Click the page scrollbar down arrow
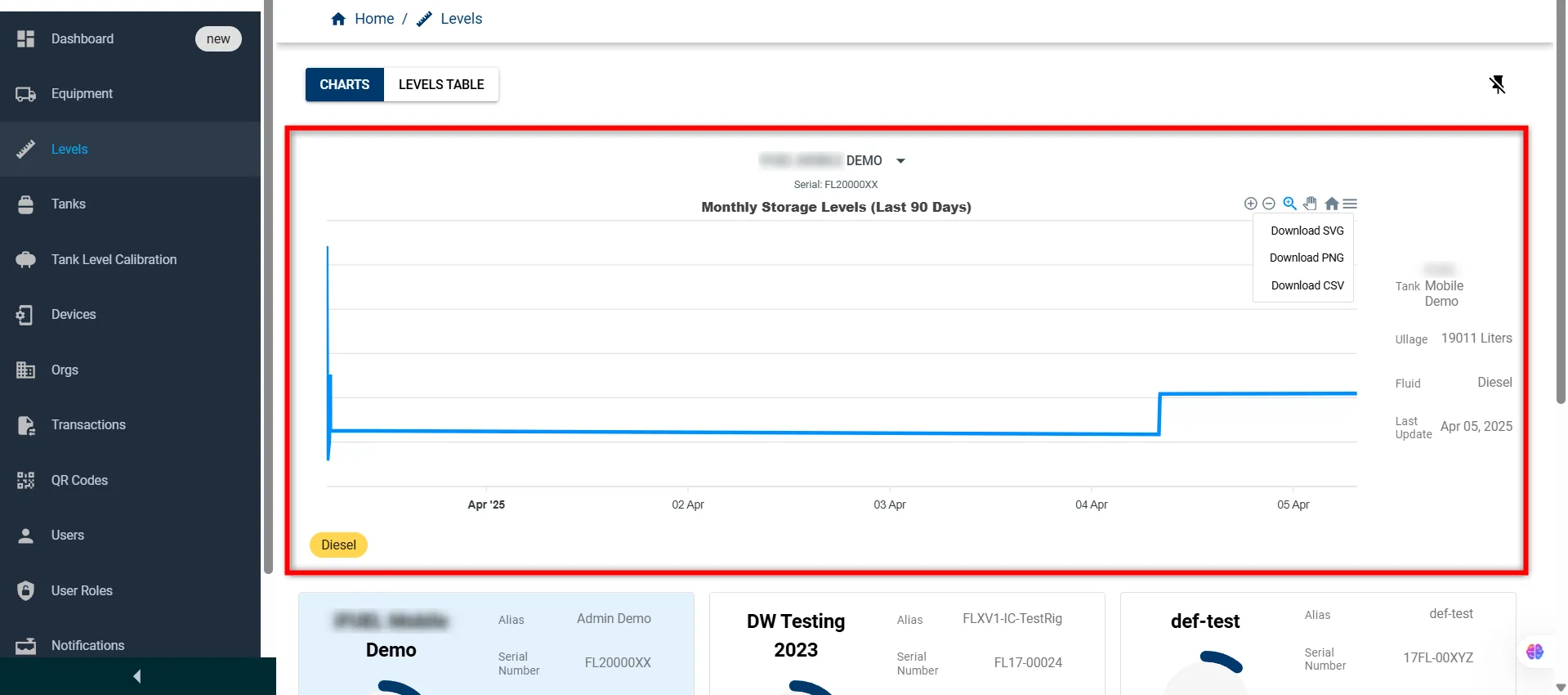Viewport: 1568px width, 695px height. point(1561,688)
